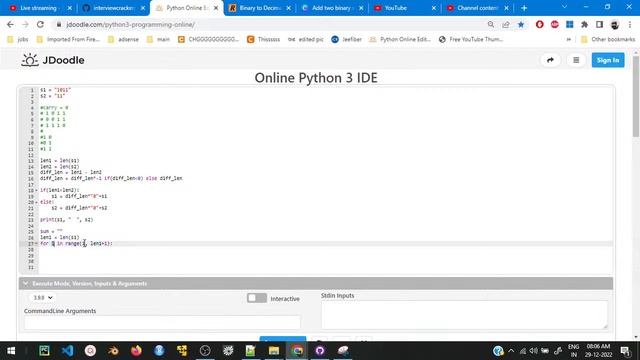Open Blender from the taskbar
The height and width of the screenshot is (360, 640).
coord(113,351)
